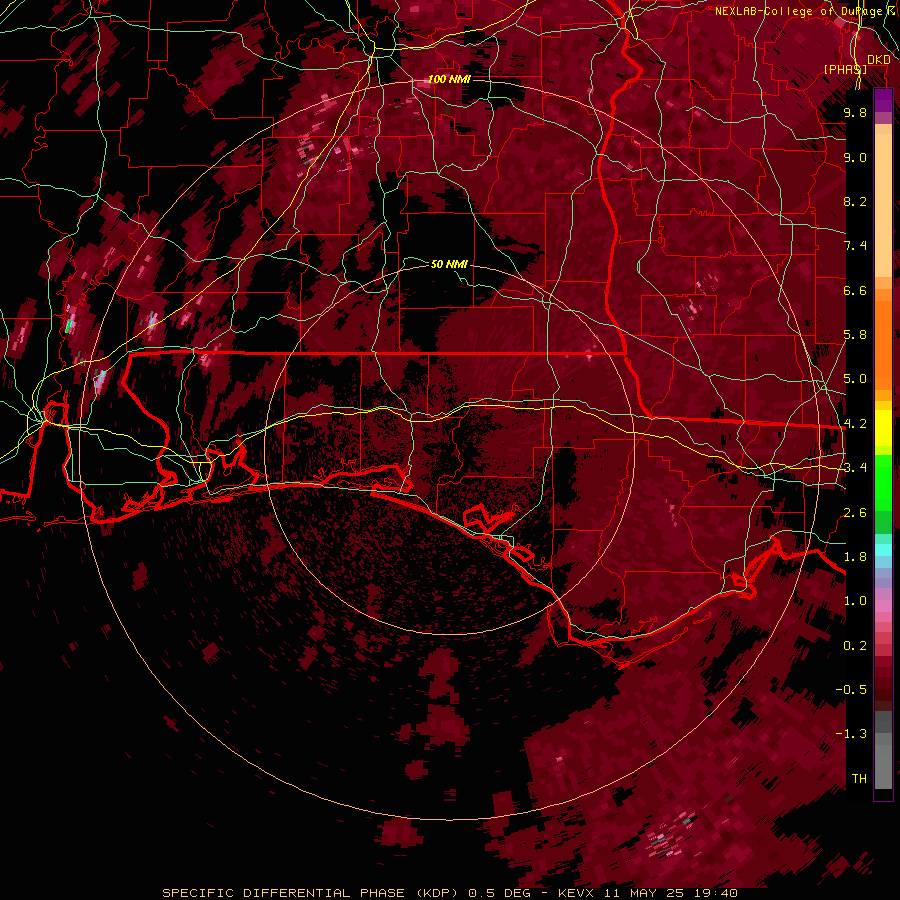The width and height of the screenshot is (900, 900).
Task: Click the KDP product title caption at the bottom
Action: tap(450, 893)
